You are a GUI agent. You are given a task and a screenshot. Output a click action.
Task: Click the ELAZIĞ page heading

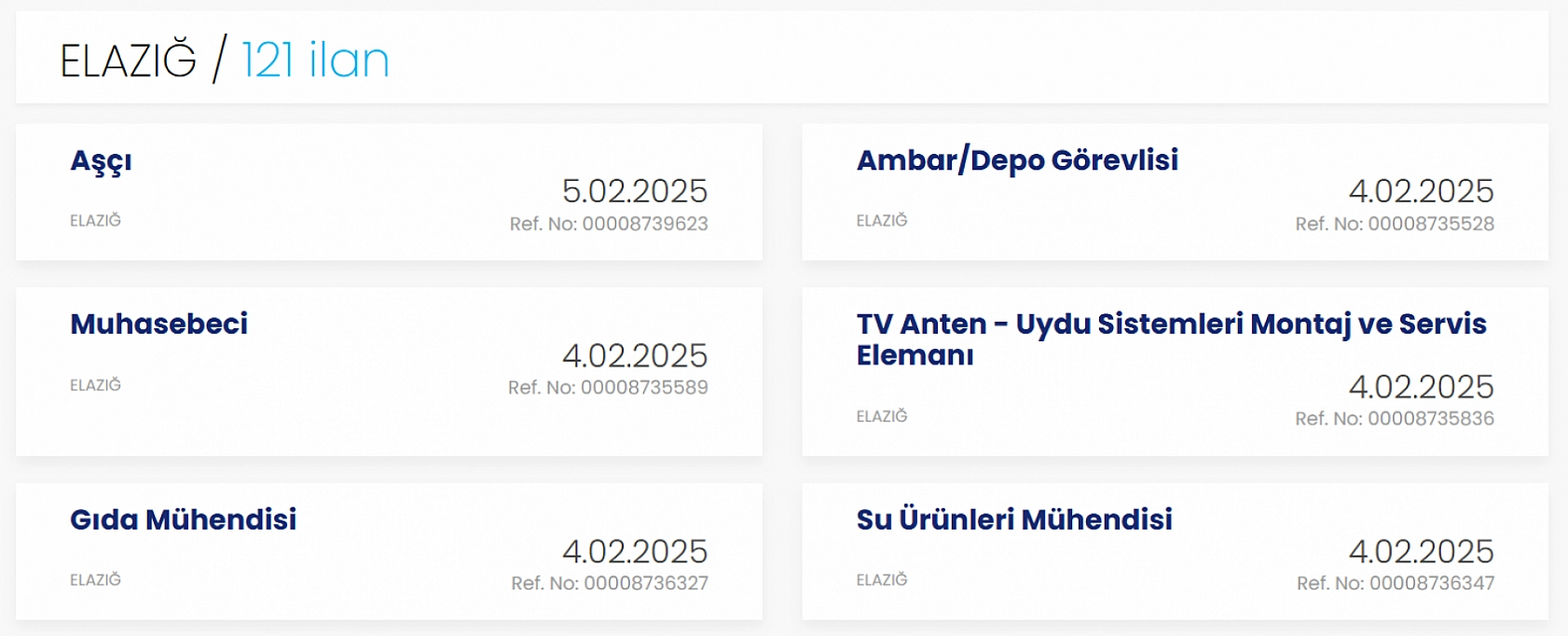click(x=129, y=62)
